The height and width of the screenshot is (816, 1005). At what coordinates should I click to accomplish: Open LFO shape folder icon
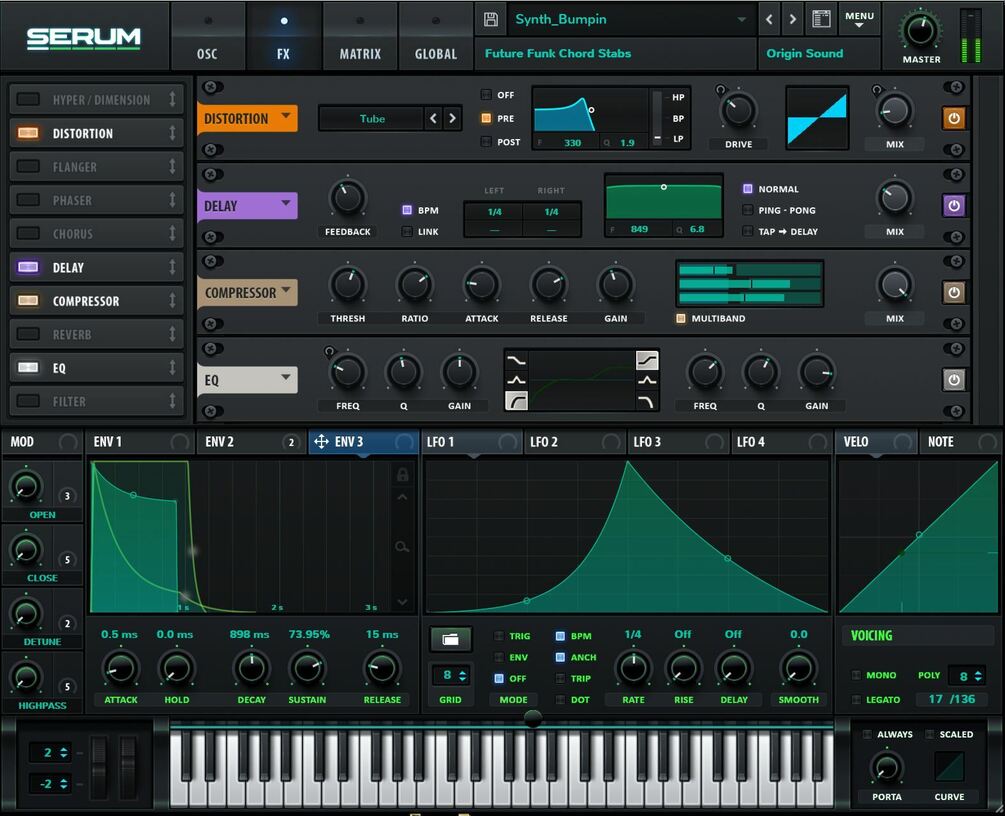click(x=451, y=639)
